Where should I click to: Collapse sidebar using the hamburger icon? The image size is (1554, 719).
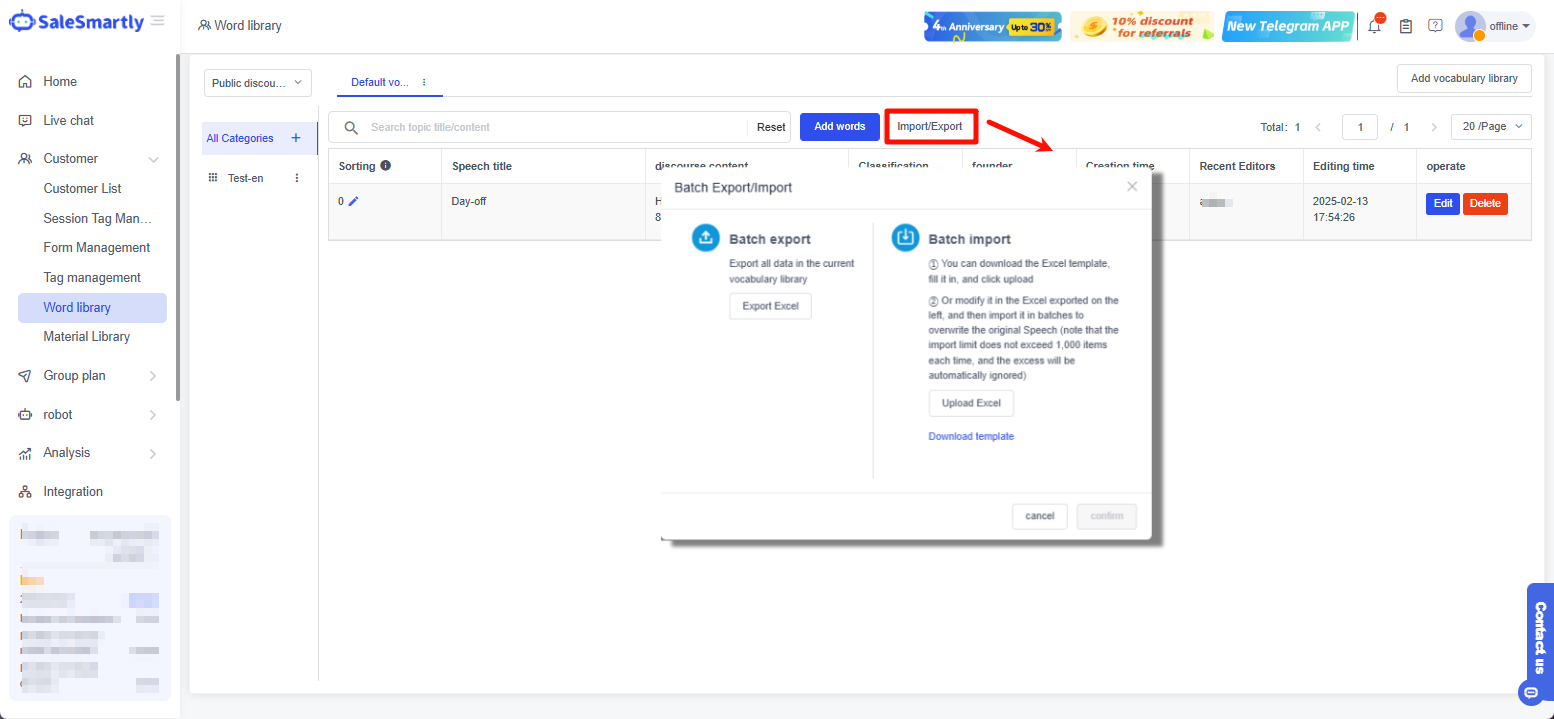pyautogui.click(x=158, y=21)
